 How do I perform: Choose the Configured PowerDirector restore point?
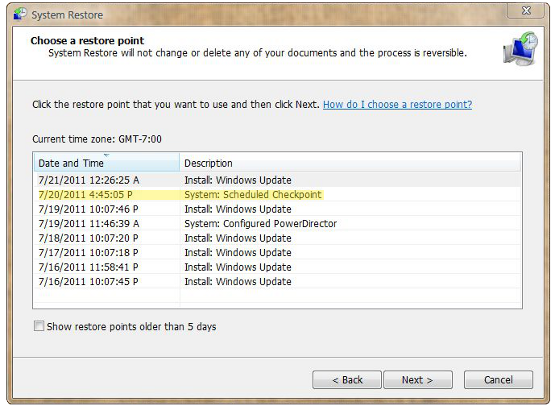point(278,223)
